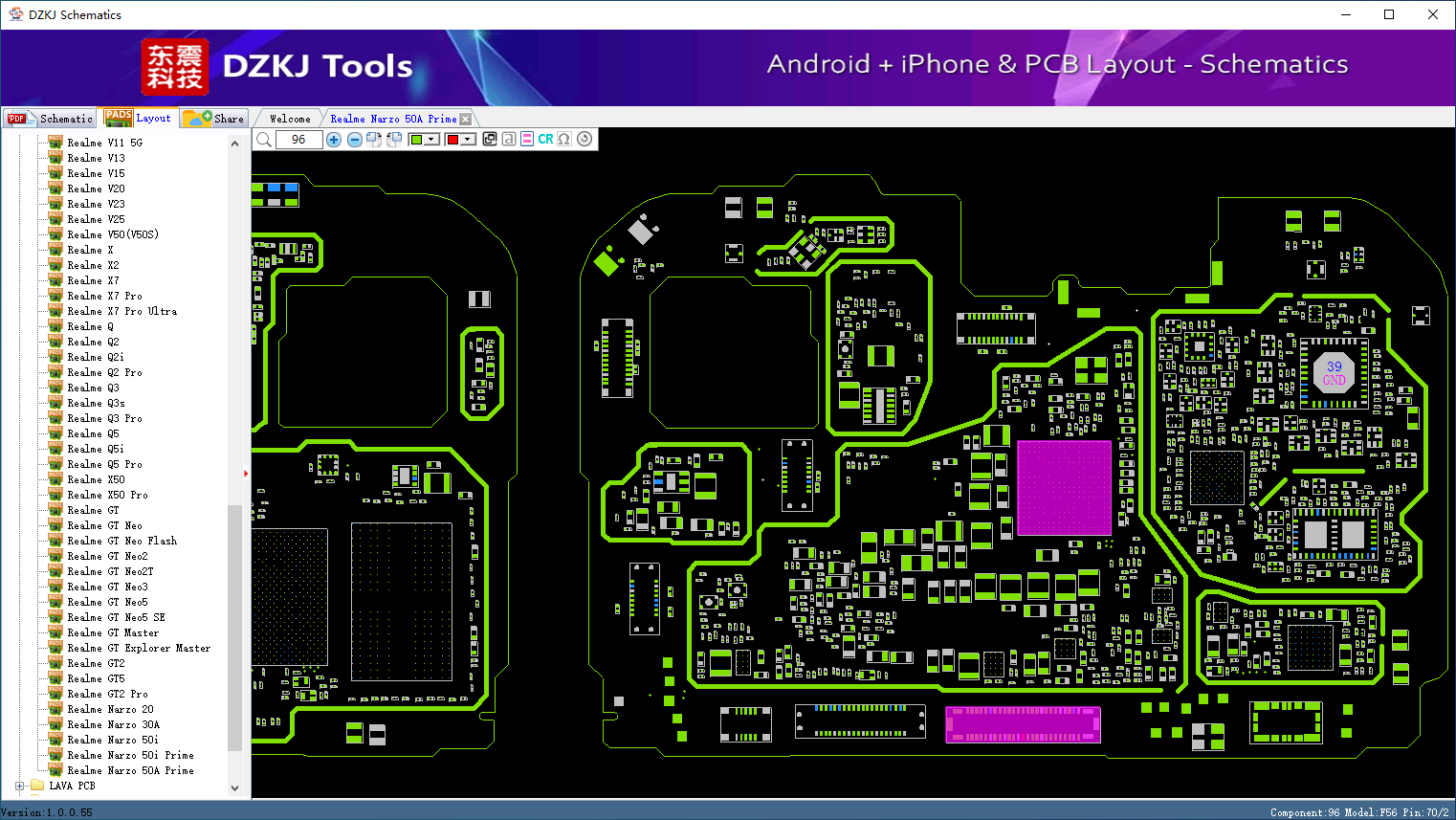Screen dimensions: 1456x820
Task: Open the Realme Narzo 20 layout
Action: click(x=110, y=710)
